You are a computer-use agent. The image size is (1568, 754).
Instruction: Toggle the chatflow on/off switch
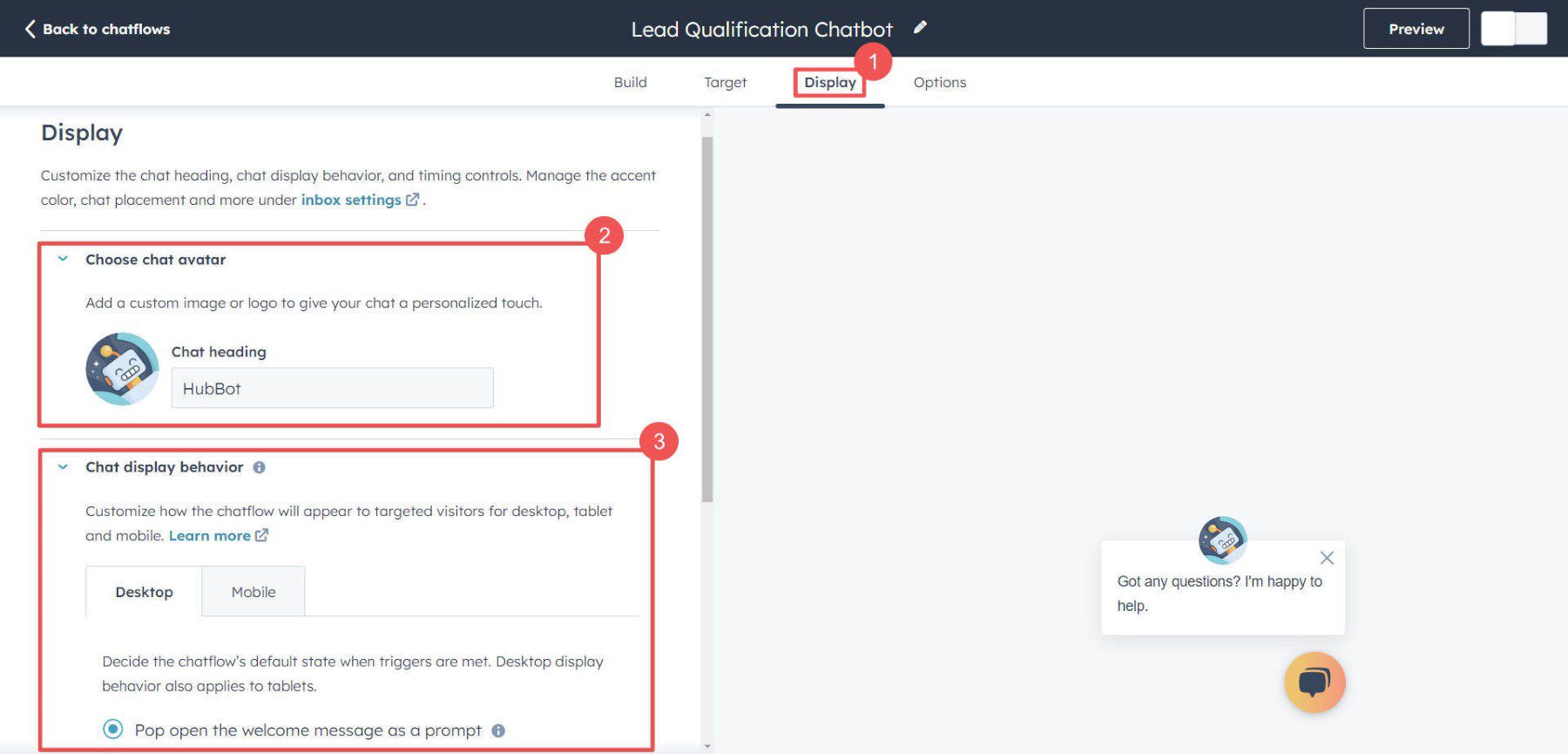point(1514,29)
